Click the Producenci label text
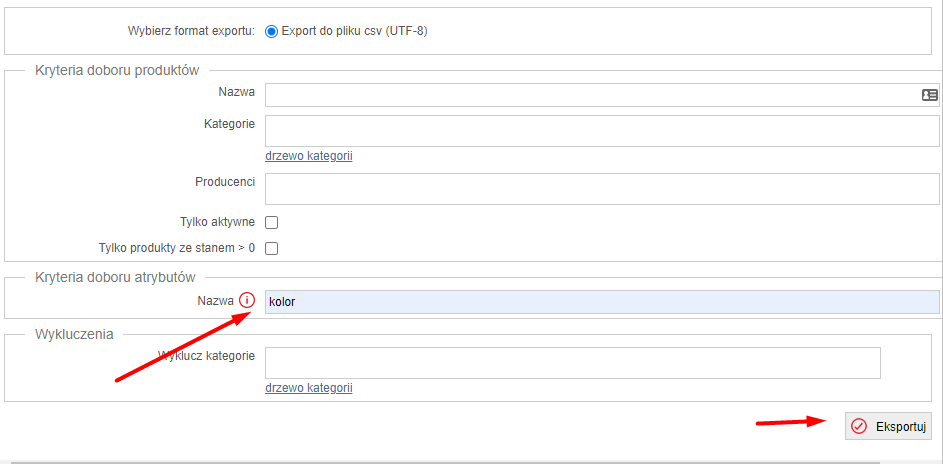943x464 pixels. click(225, 182)
